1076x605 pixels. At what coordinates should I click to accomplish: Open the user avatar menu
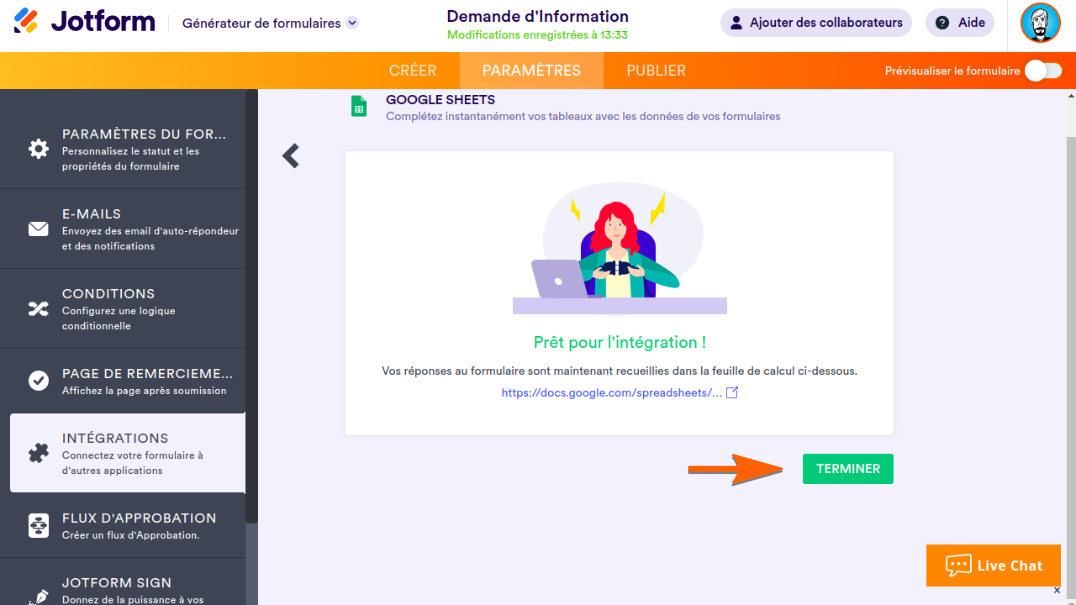[x=1040, y=23]
